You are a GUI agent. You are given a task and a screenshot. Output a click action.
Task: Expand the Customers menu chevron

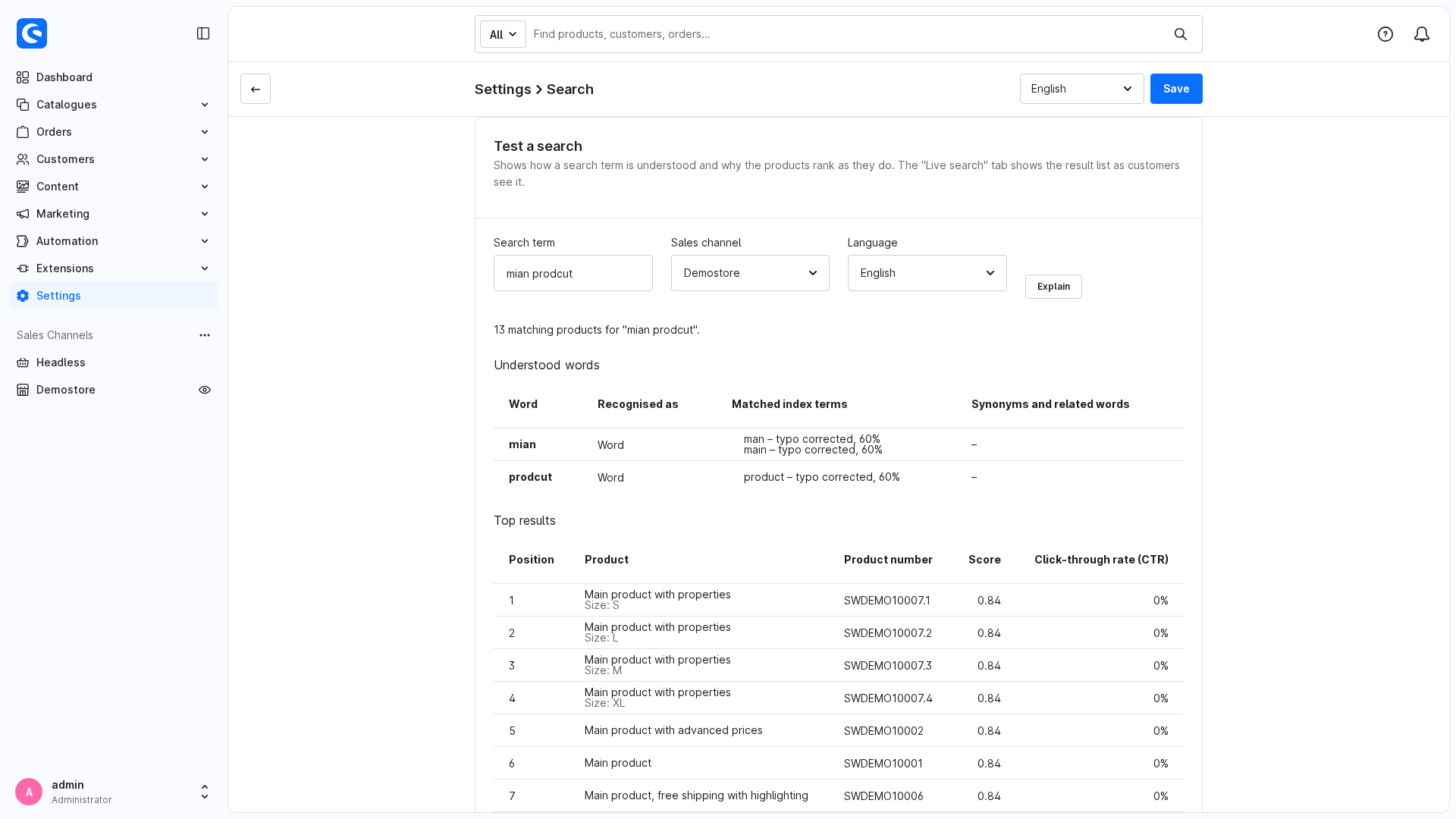(205, 159)
